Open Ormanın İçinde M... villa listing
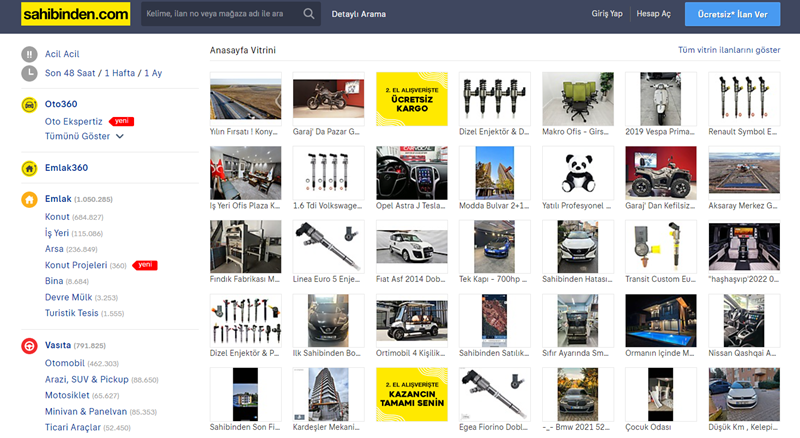The height and width of the screenshot is (438, 800). (x=661, y=321)
